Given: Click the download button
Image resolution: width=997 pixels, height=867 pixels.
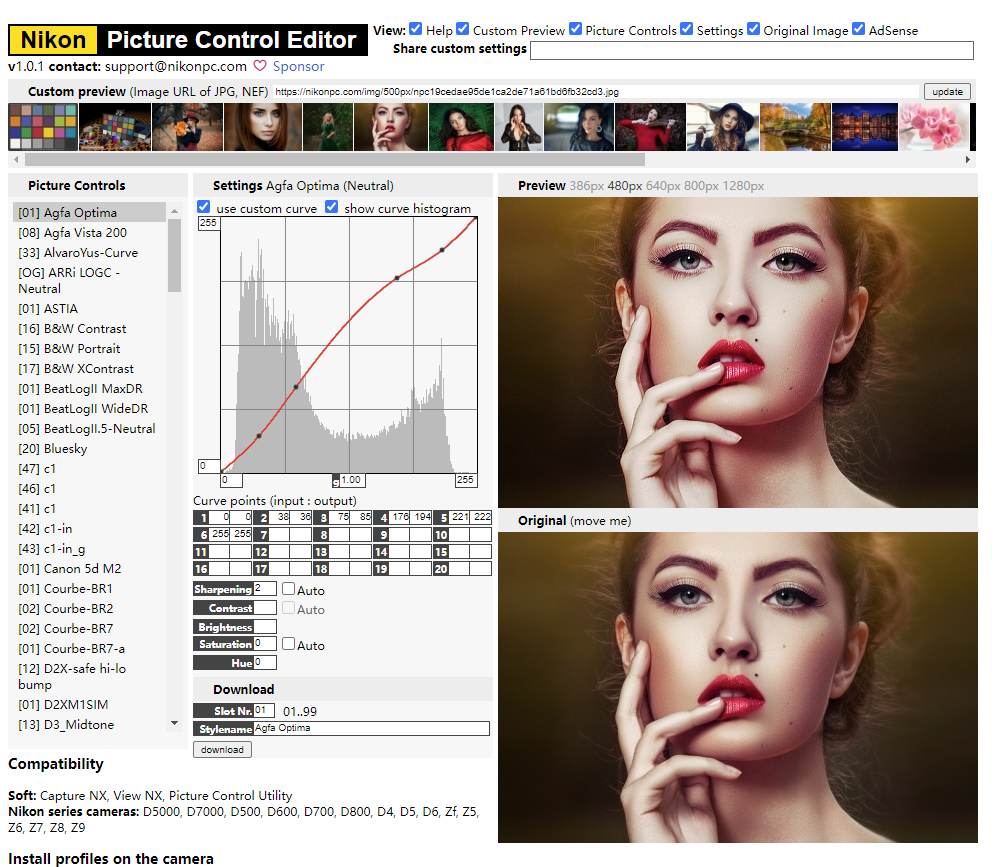Looking at the screenshot, I should [x=223, y=749].
